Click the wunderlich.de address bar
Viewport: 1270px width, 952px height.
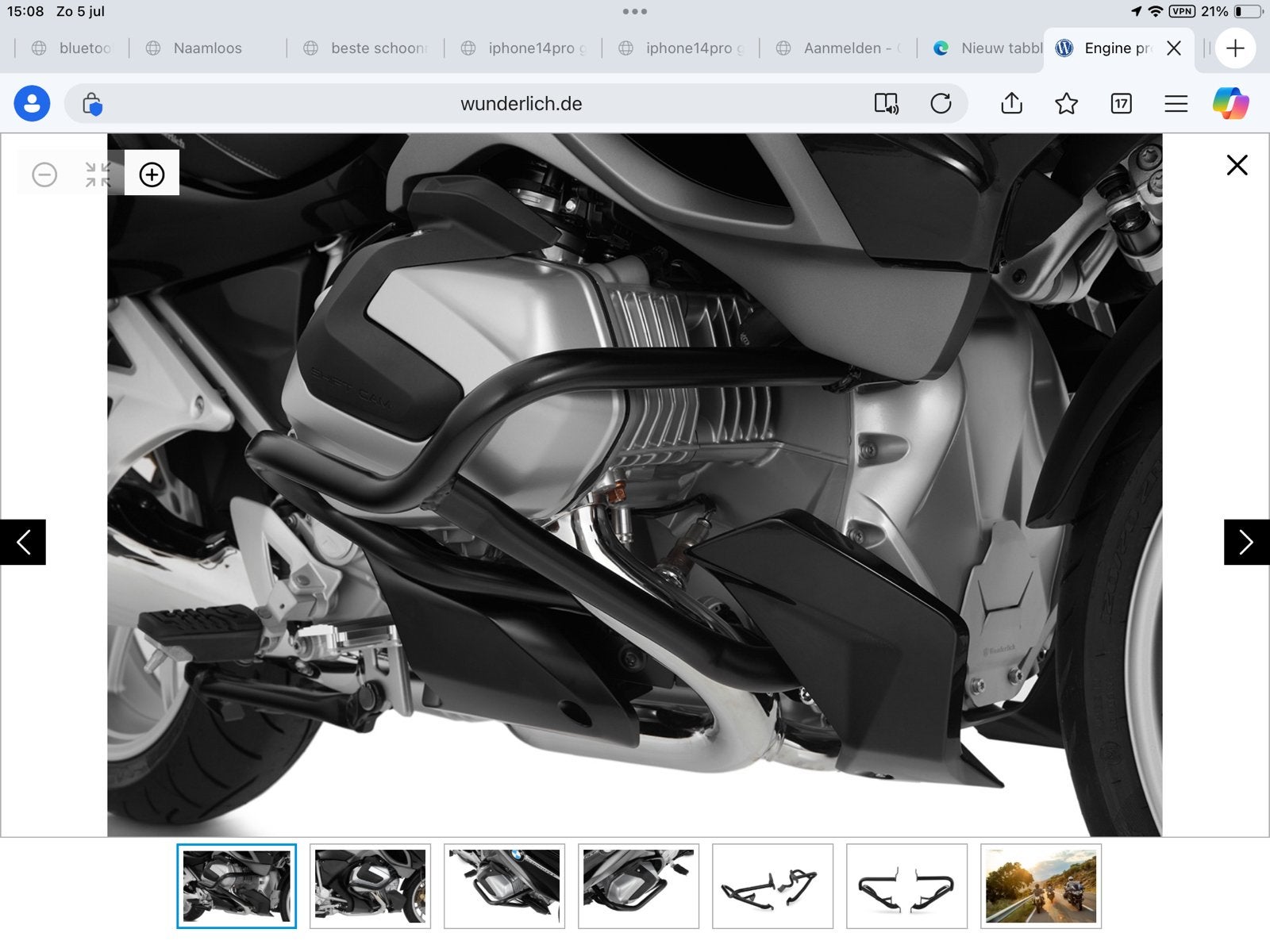point(516,104)
